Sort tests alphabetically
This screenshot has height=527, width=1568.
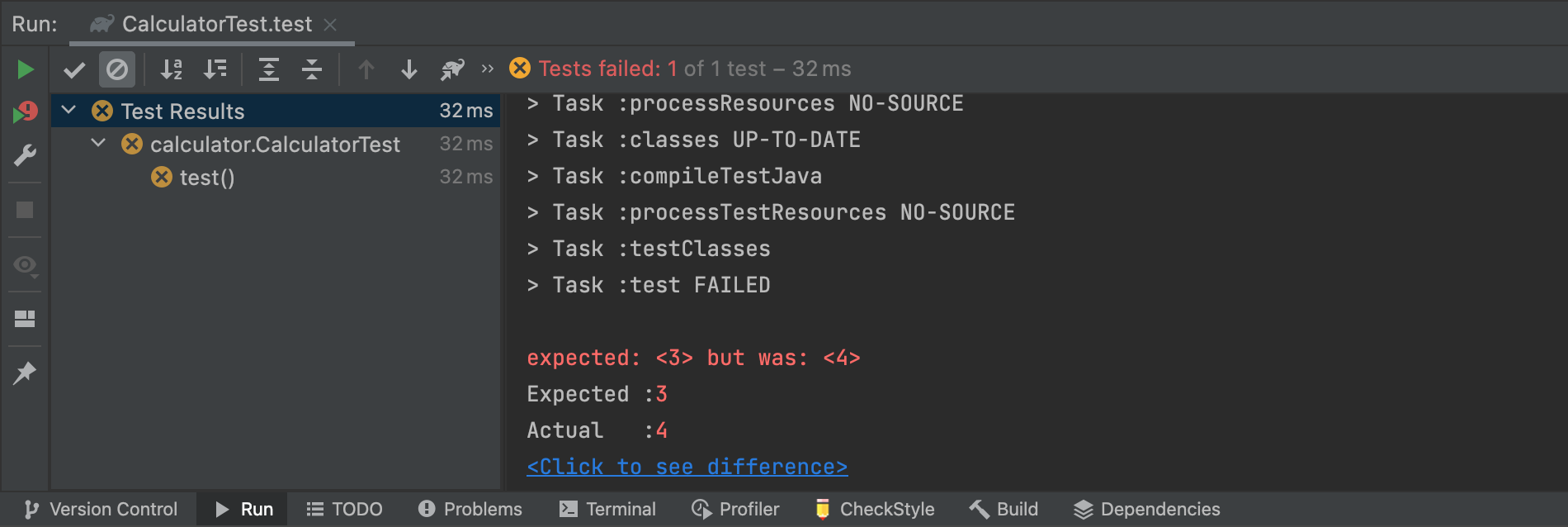pos(171,69)
